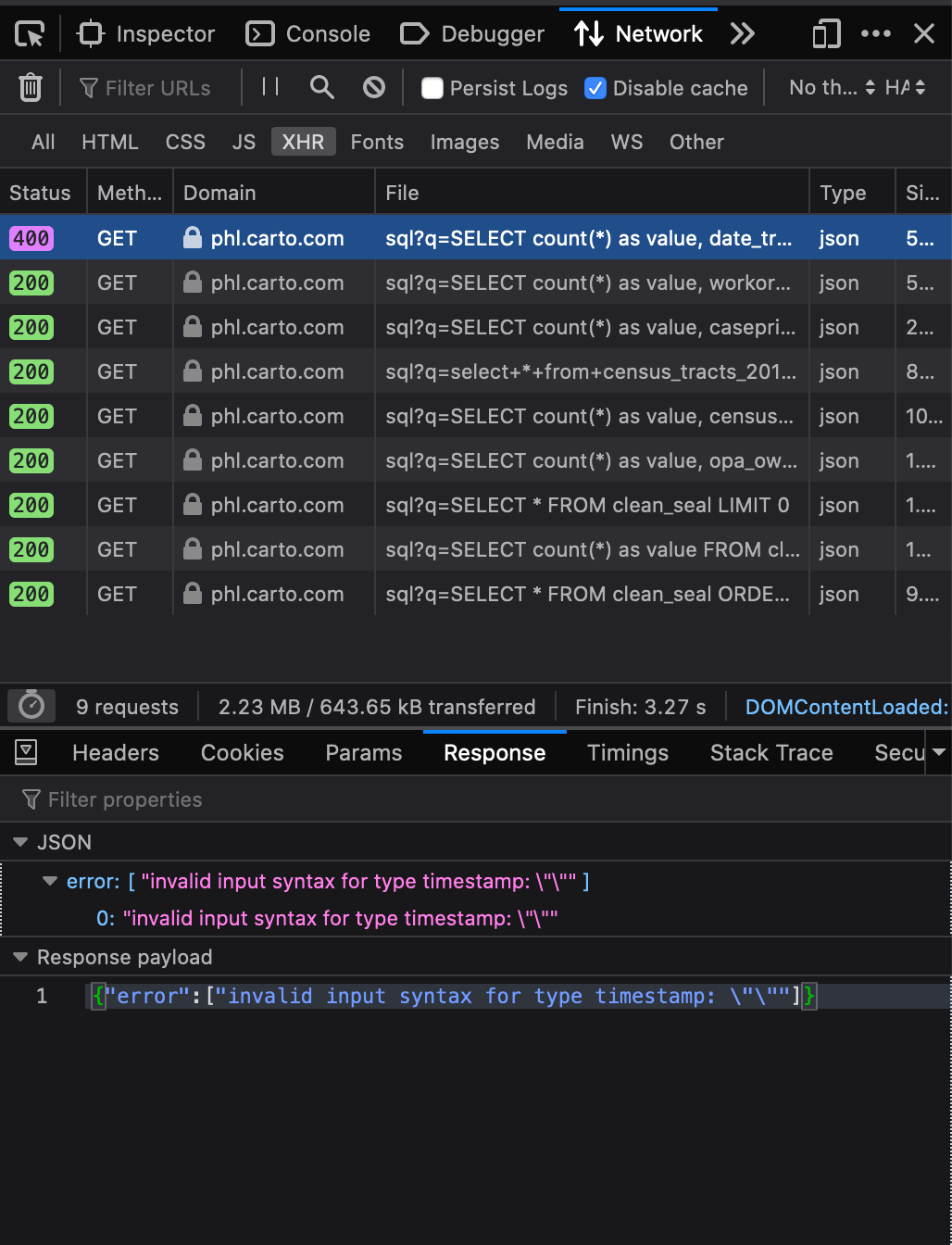
Task: Open the Params details tab
Action: click(364, 752)
